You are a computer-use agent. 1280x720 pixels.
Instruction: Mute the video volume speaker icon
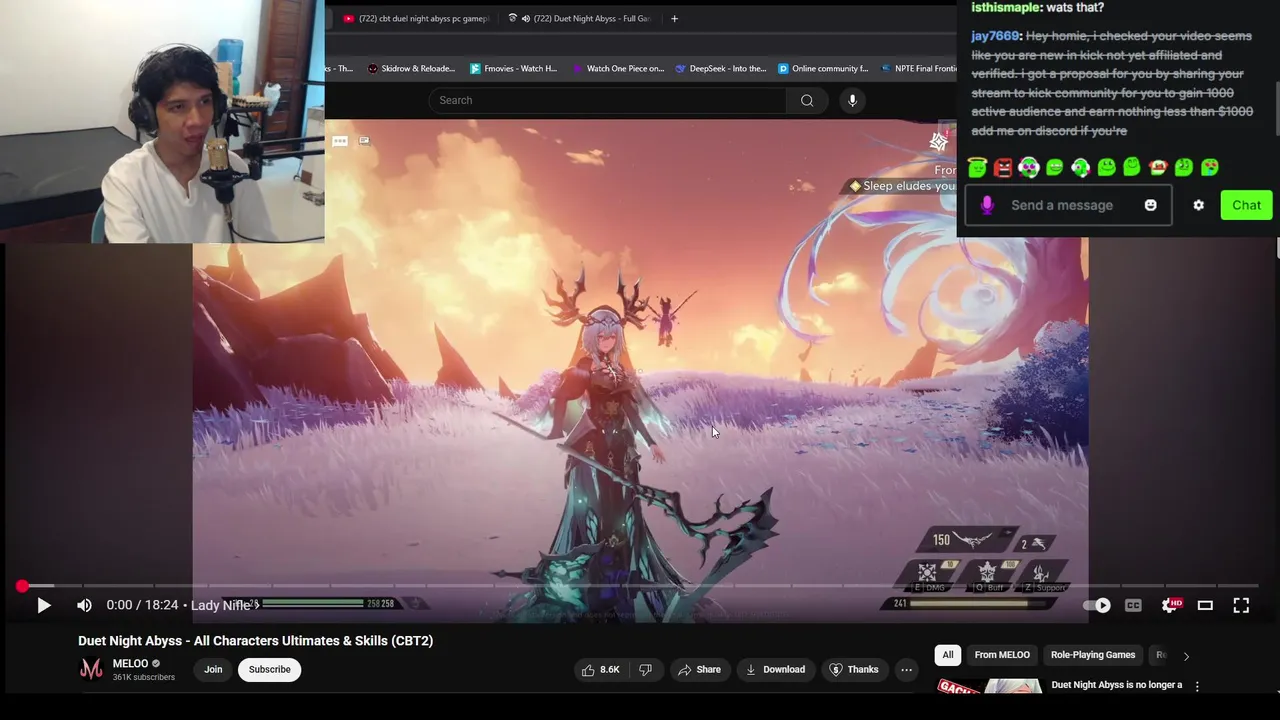84,605
